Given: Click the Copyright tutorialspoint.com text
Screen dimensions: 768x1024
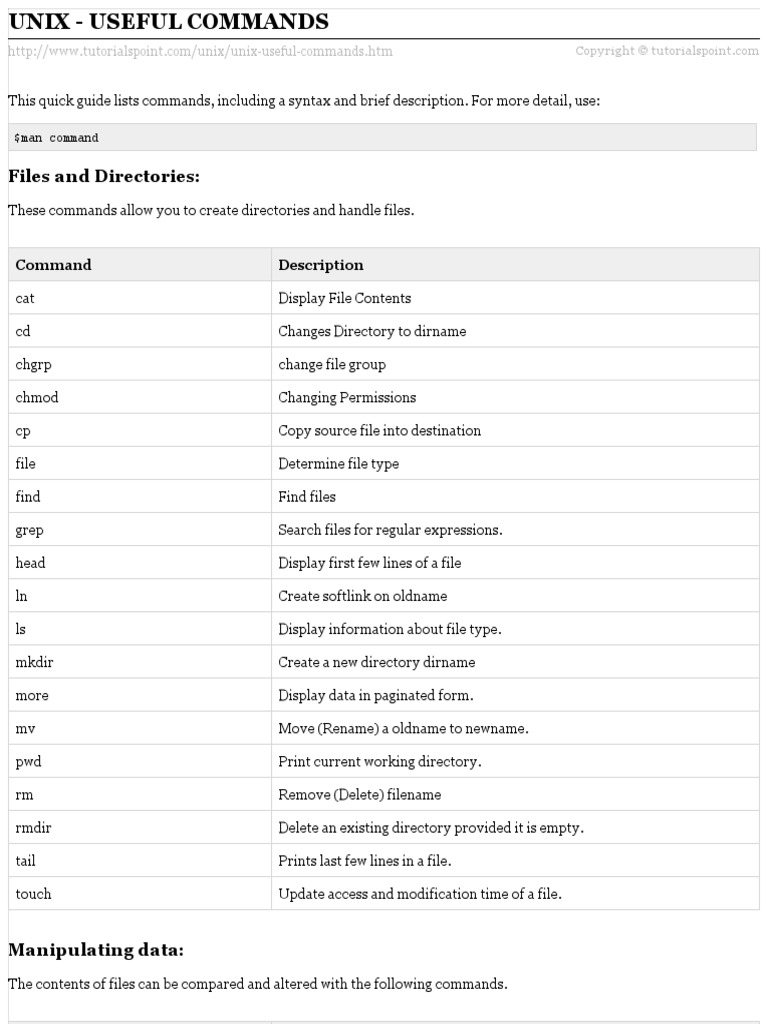Looking at the screenshot, I should pyautogui.click(x=667, y=51).
